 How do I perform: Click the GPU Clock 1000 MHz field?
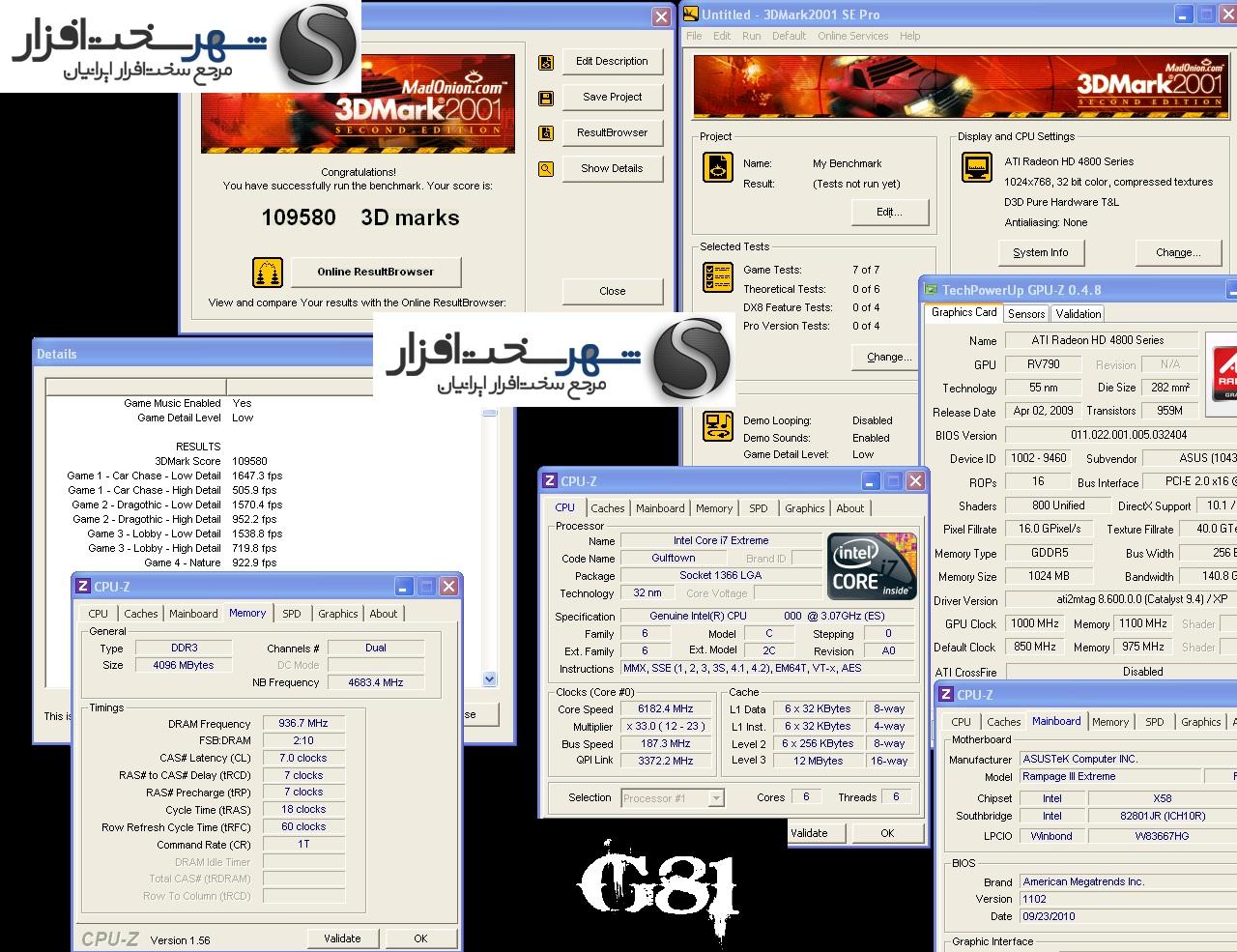click(x=1035, y=624)
